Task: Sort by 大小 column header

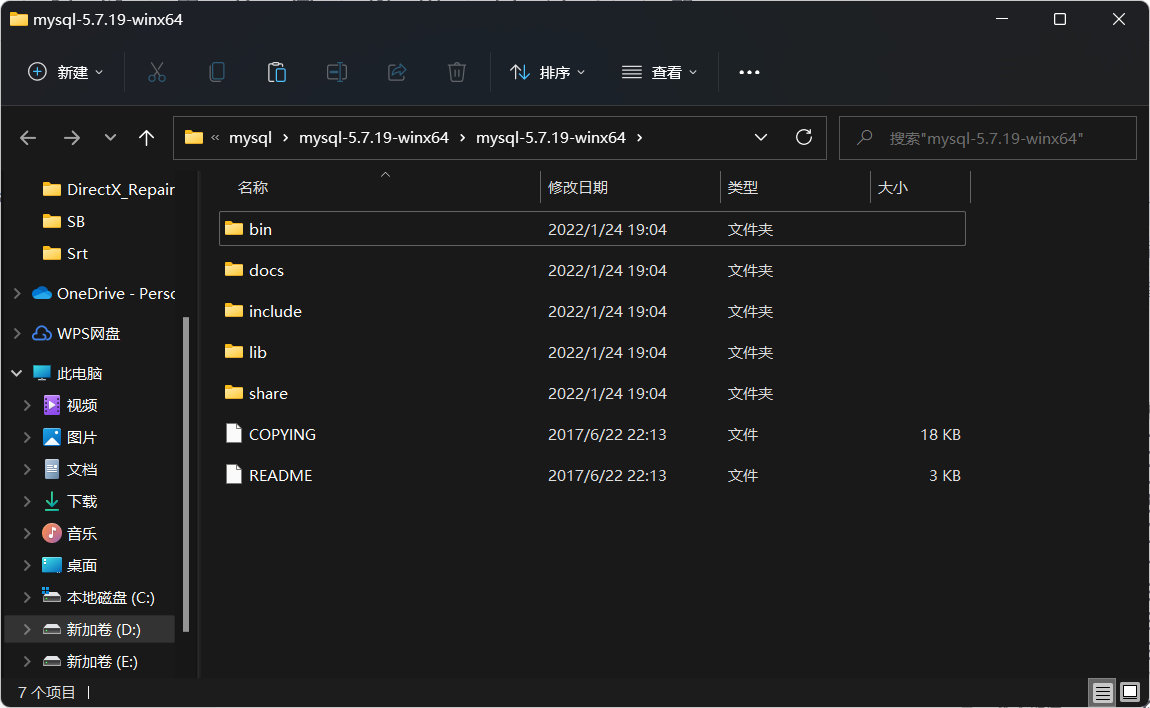Action: pyautogui.click(x=893, y=187)
